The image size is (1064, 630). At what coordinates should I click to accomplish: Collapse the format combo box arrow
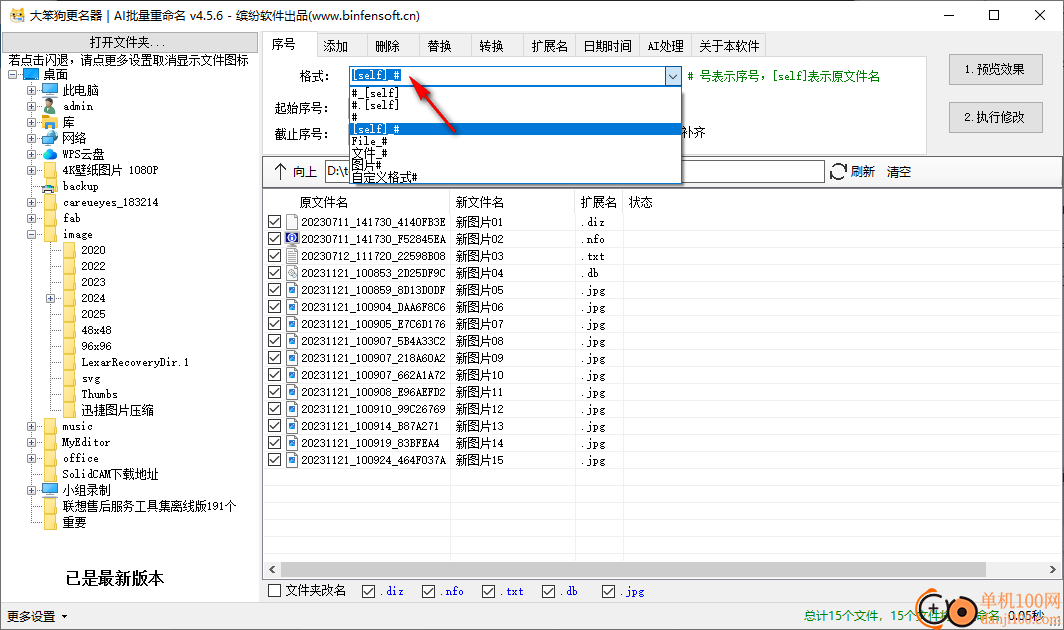(672, 76)
